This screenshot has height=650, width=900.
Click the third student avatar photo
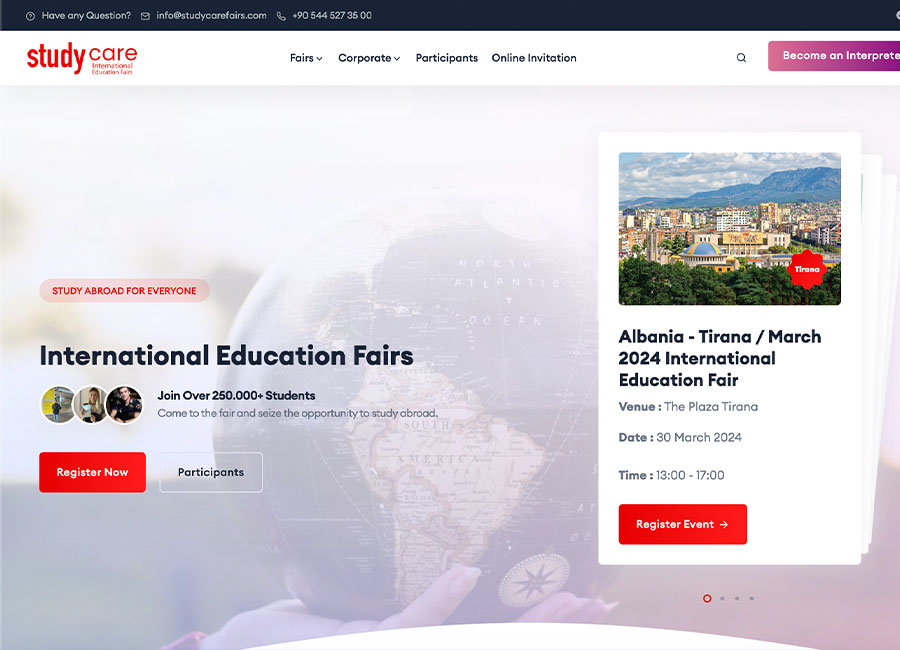(124, 404)
